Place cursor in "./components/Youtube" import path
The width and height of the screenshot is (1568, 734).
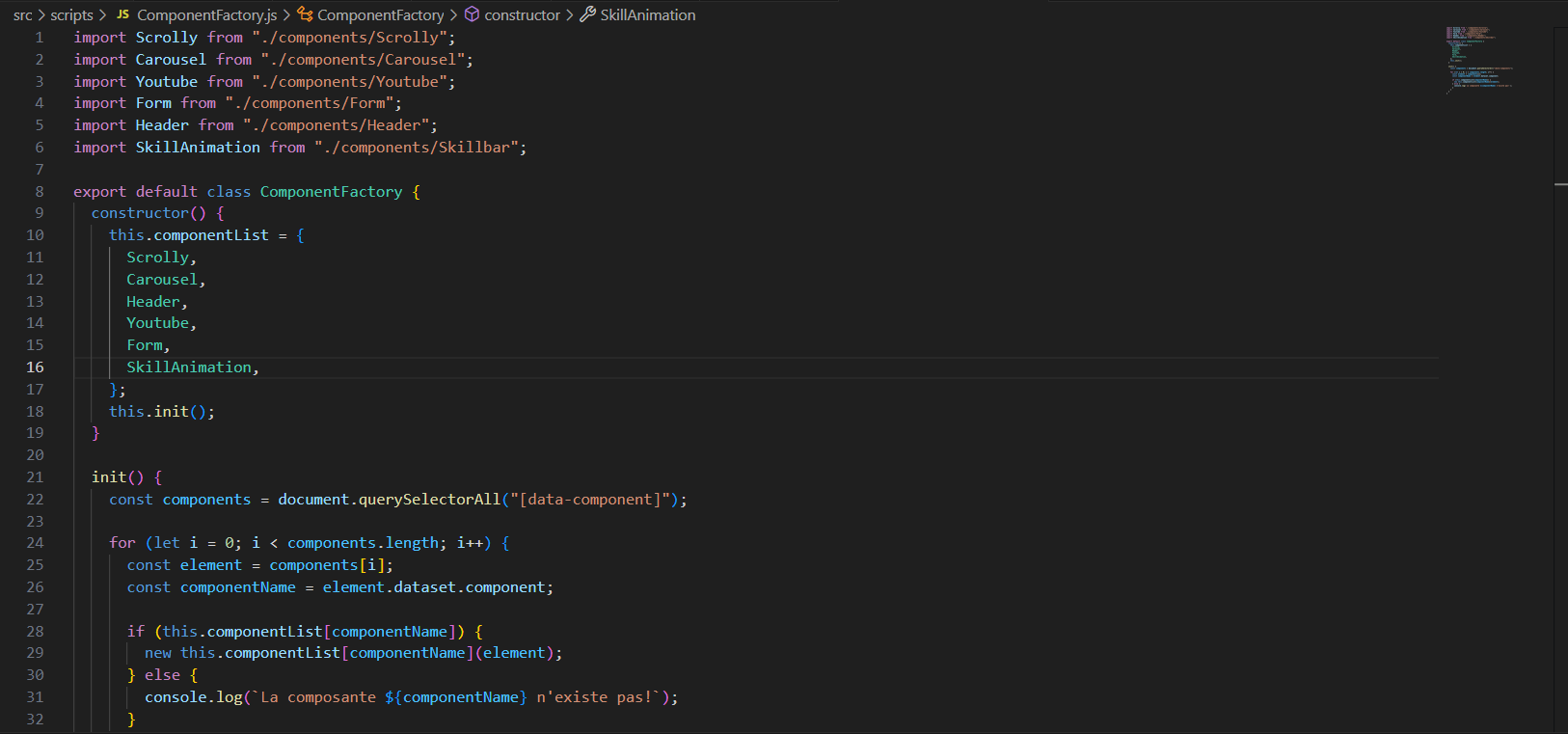point(349,82)
